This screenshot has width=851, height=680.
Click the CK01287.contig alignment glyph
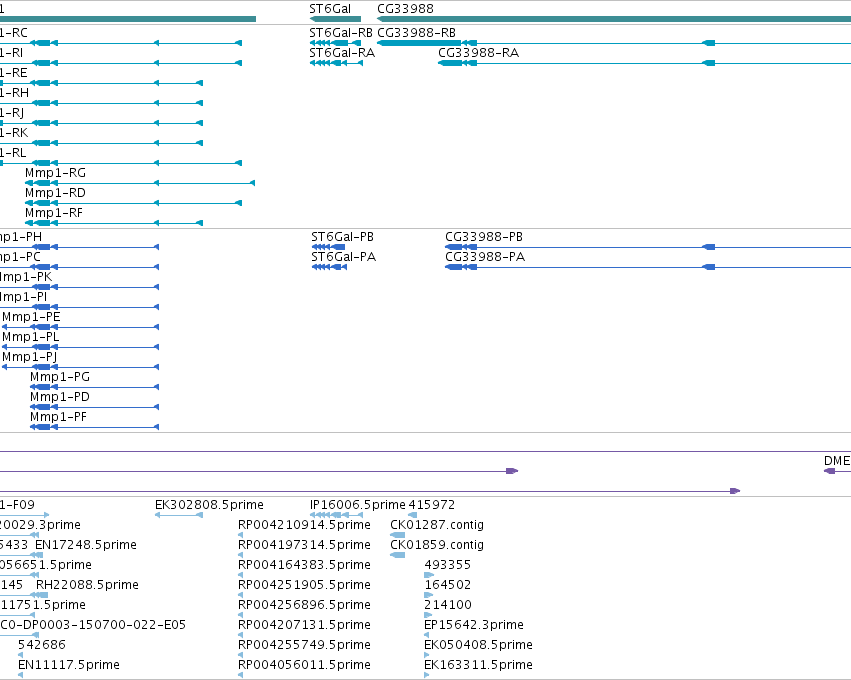[x=398, y=535]
